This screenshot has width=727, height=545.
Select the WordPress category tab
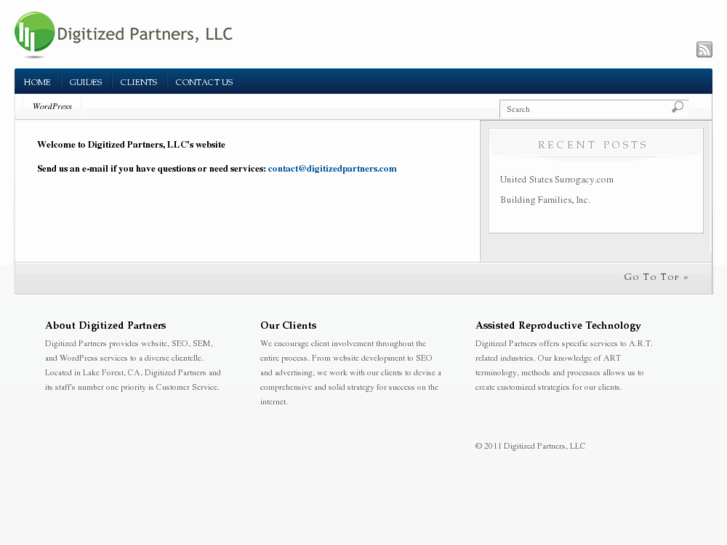52,106
